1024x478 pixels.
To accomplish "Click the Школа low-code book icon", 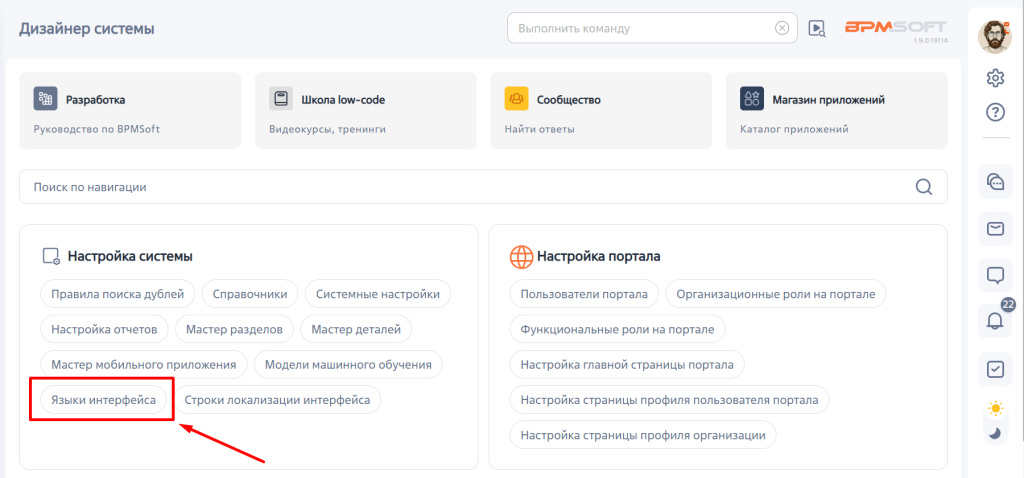I will click(281, 99).
